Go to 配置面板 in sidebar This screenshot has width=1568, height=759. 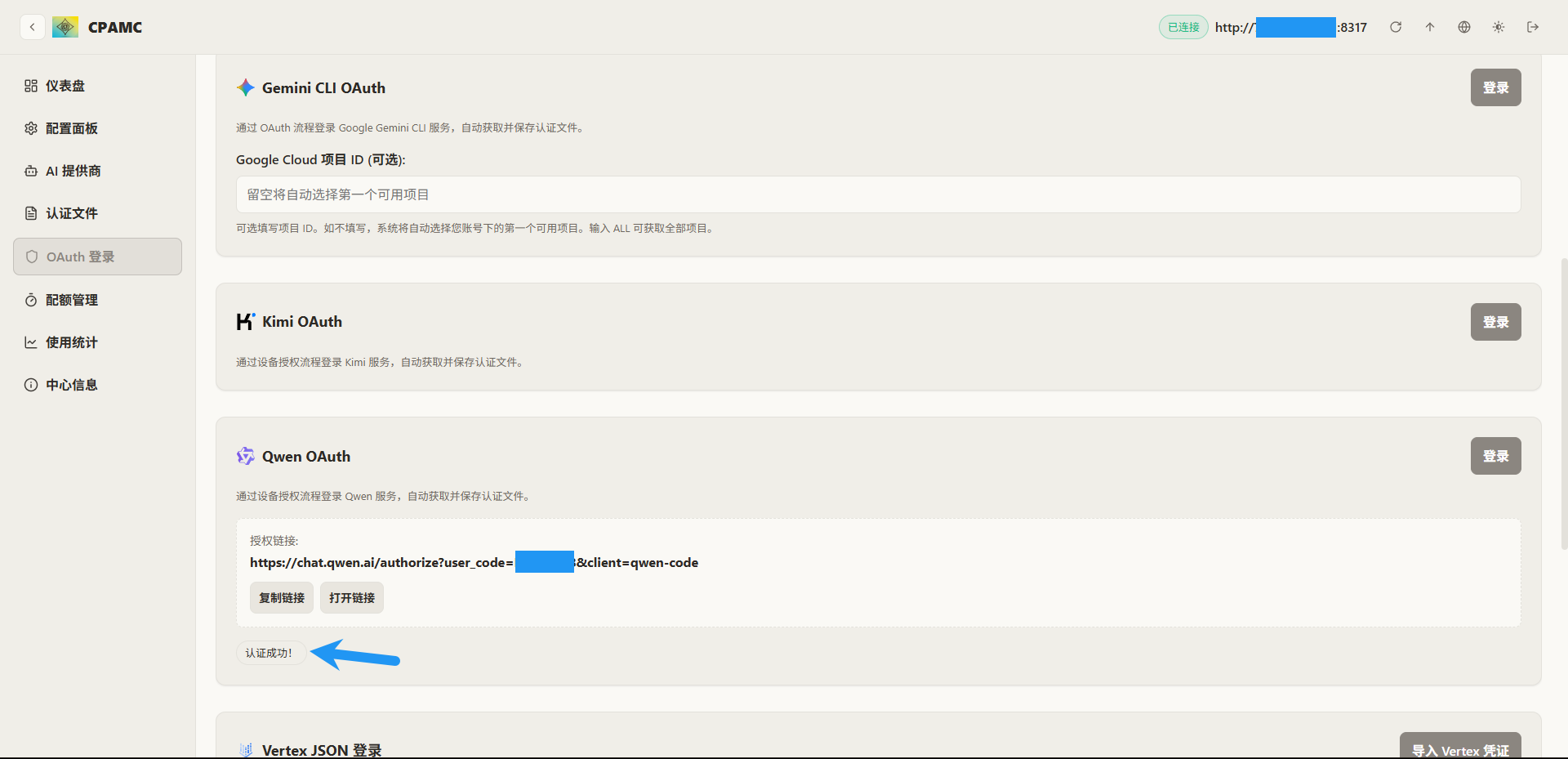[x=72, y=128]
